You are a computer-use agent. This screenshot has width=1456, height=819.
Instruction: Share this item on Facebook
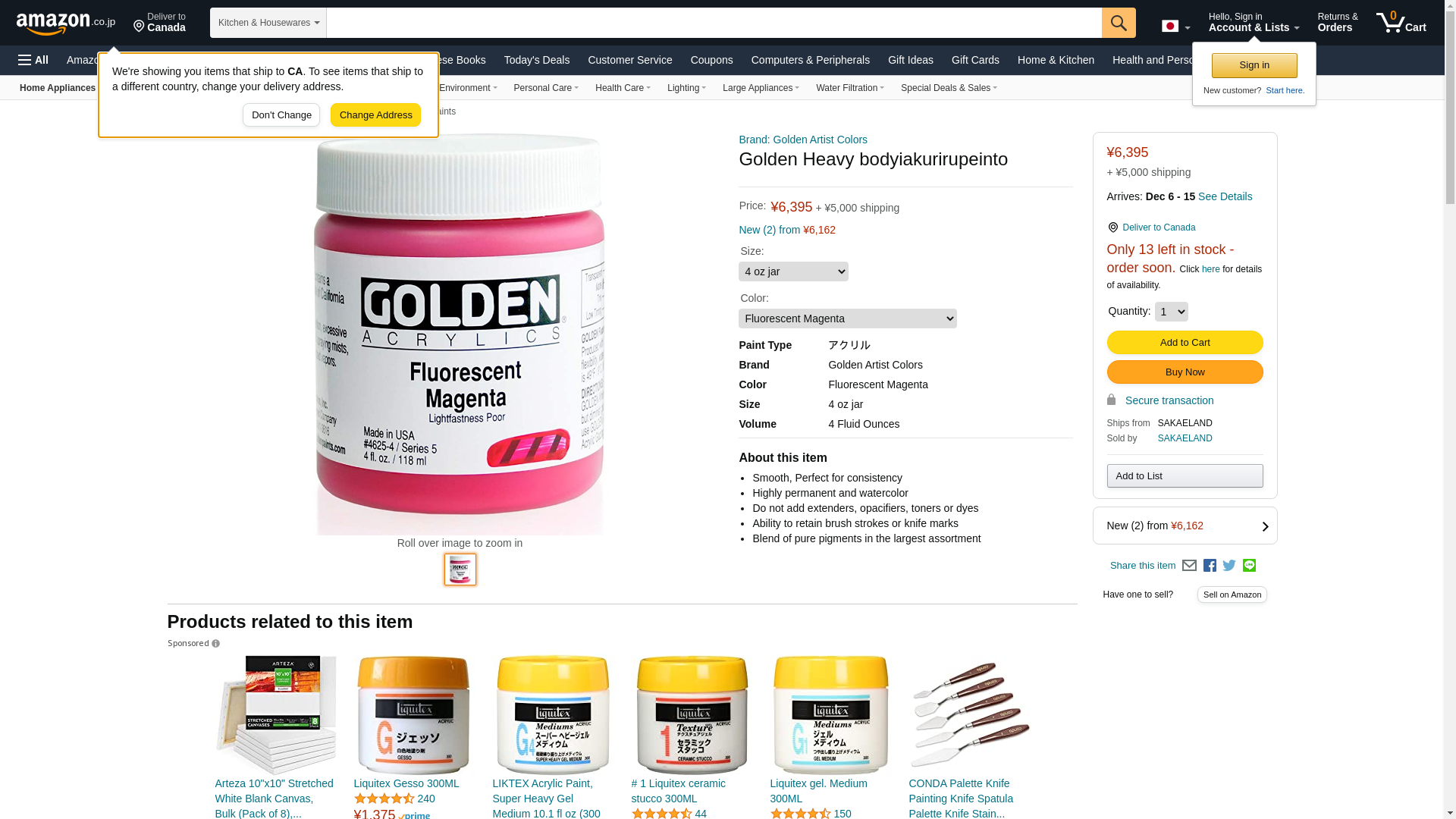coord(1210,566)
